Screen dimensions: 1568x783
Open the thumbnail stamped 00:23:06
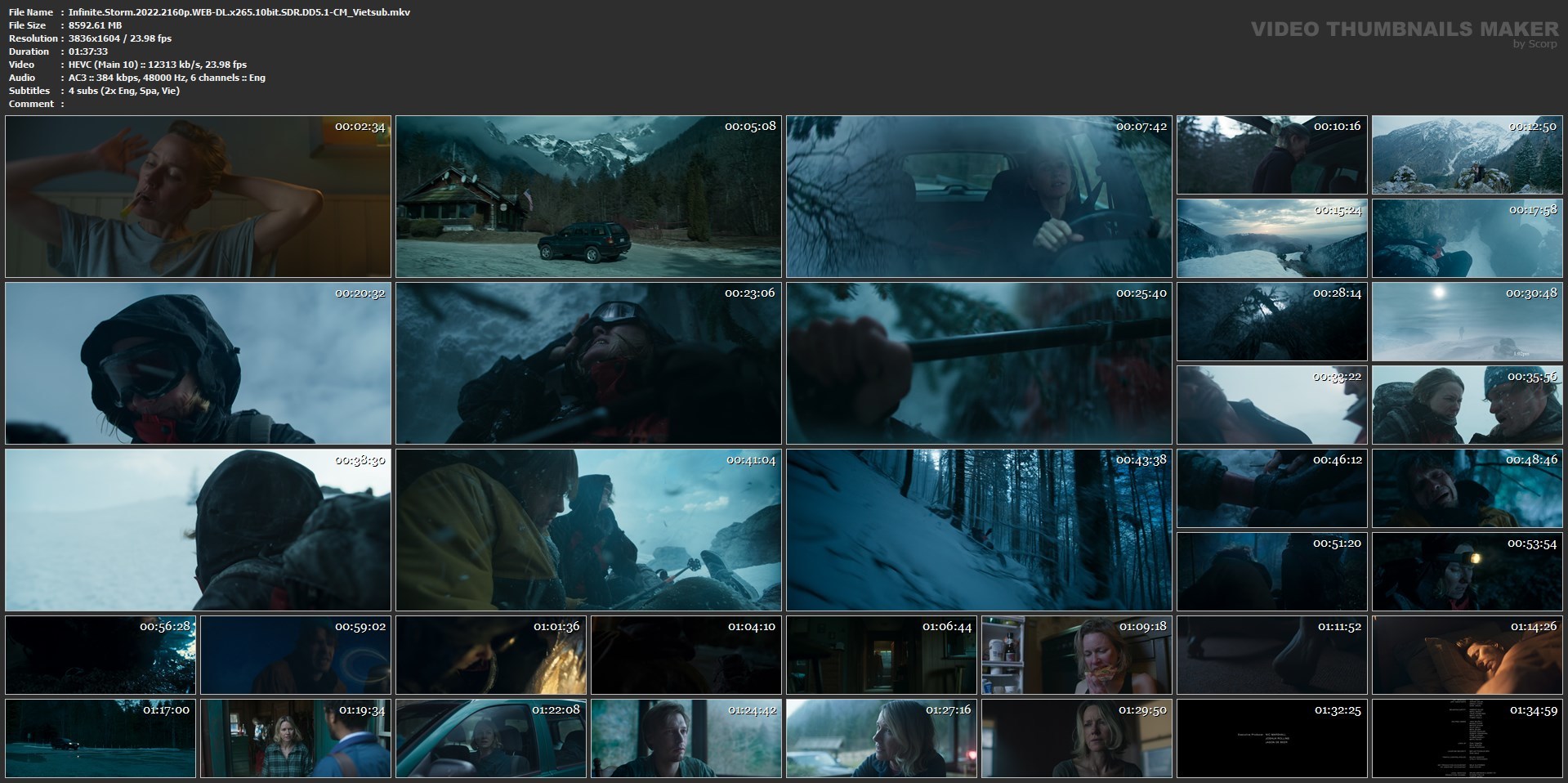pyautogui.click(x=588, y=363)
